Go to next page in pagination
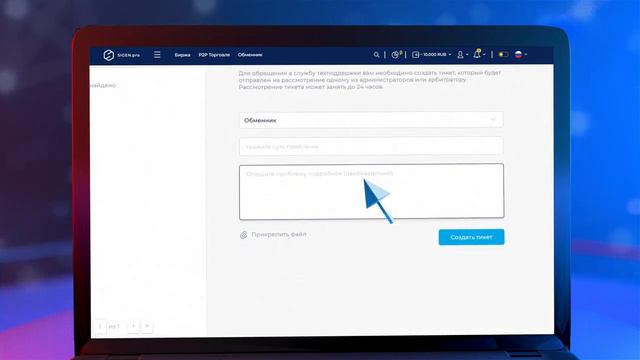The height and width of the screenshot is (360, 640). [133, 326]
